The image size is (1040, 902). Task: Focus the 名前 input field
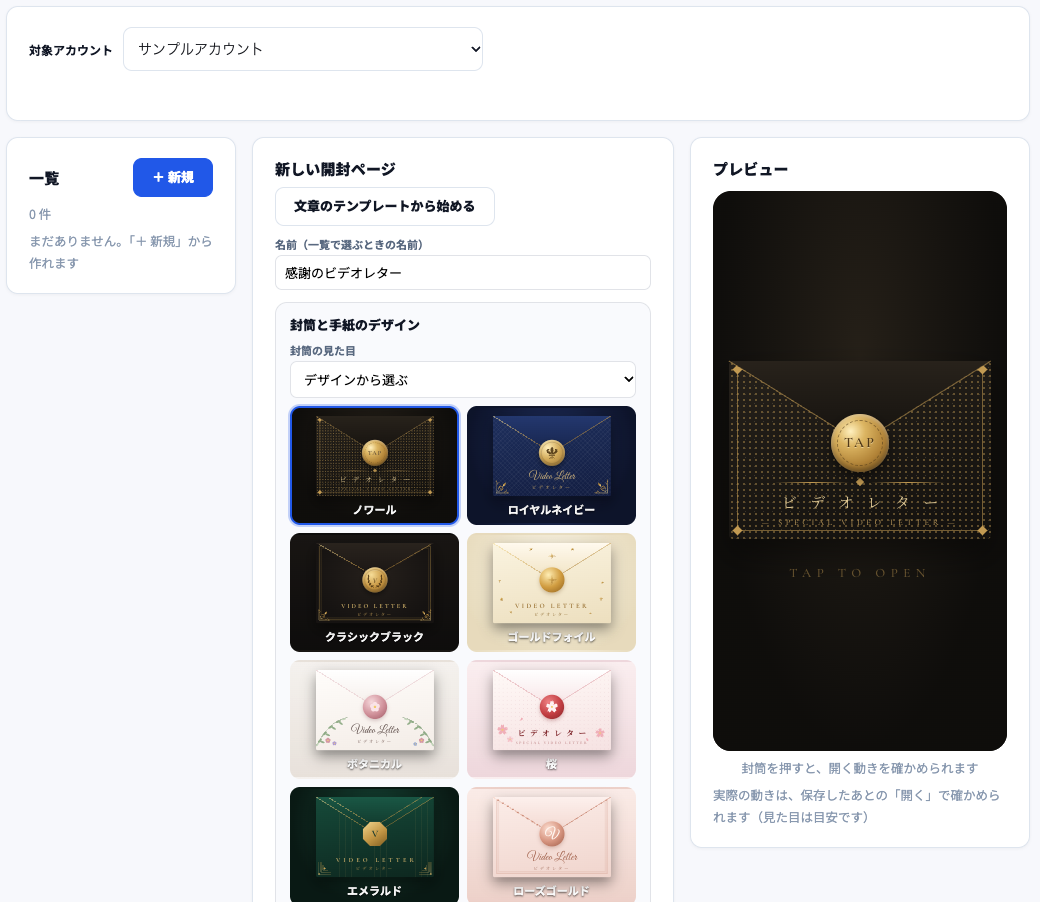[462, 273]
